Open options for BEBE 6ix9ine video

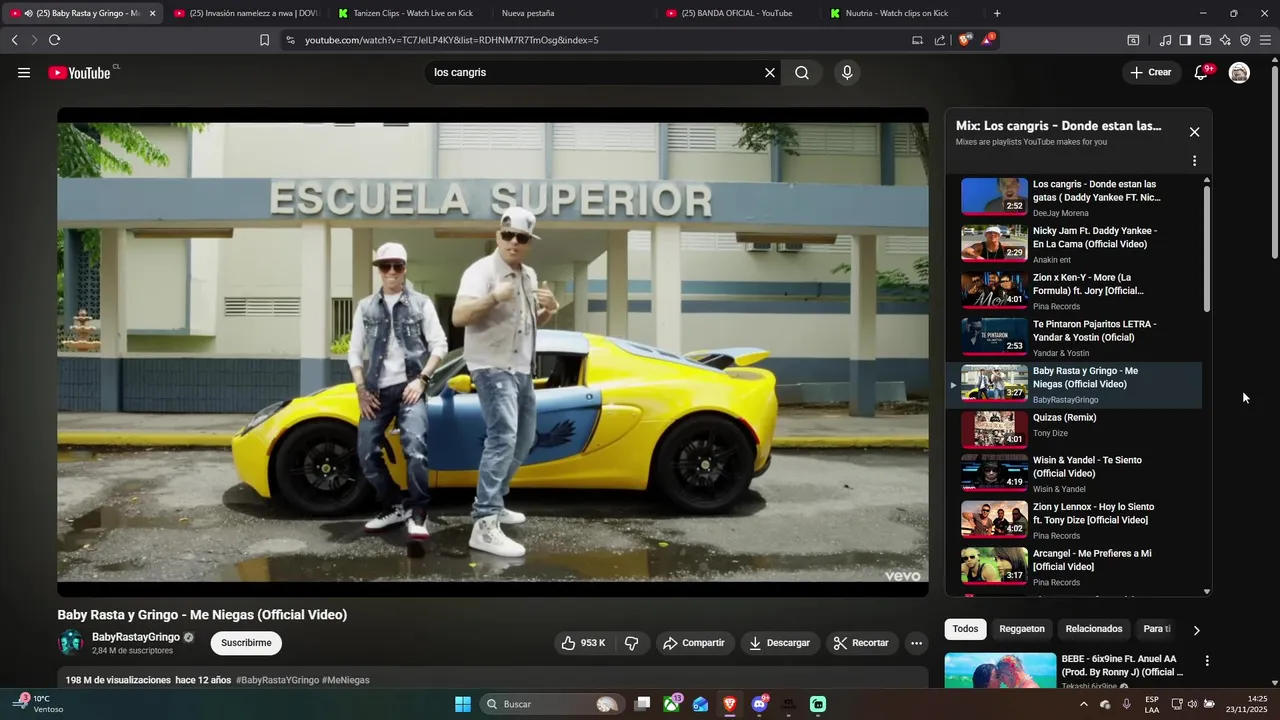(1207, 661)
